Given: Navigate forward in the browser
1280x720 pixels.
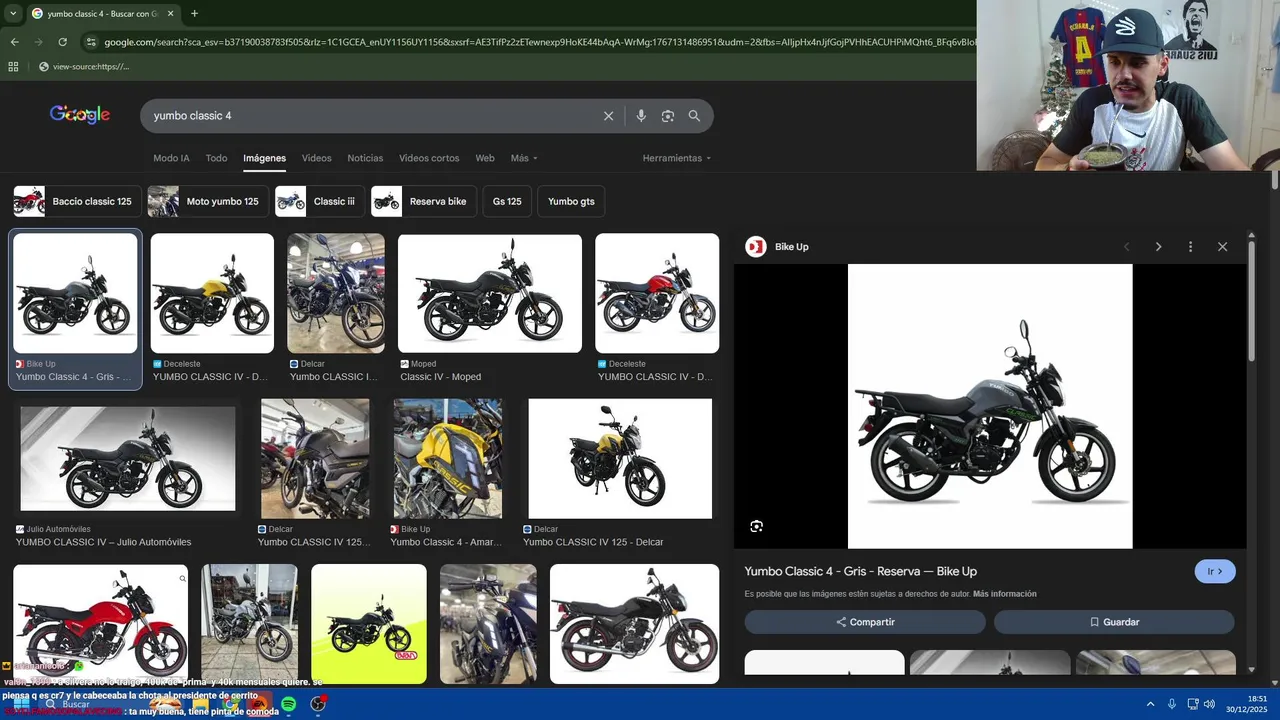Looking at the screenshot, I should (x=38, y=42).
